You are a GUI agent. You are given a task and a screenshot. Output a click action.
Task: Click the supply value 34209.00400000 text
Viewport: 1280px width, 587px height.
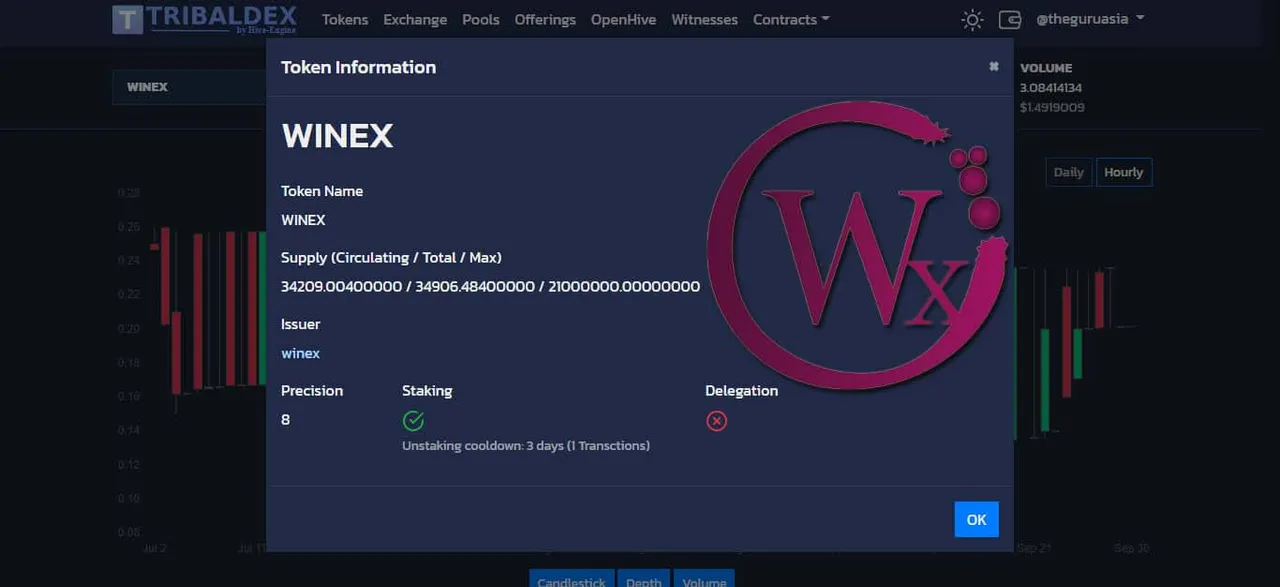[341, 286]
